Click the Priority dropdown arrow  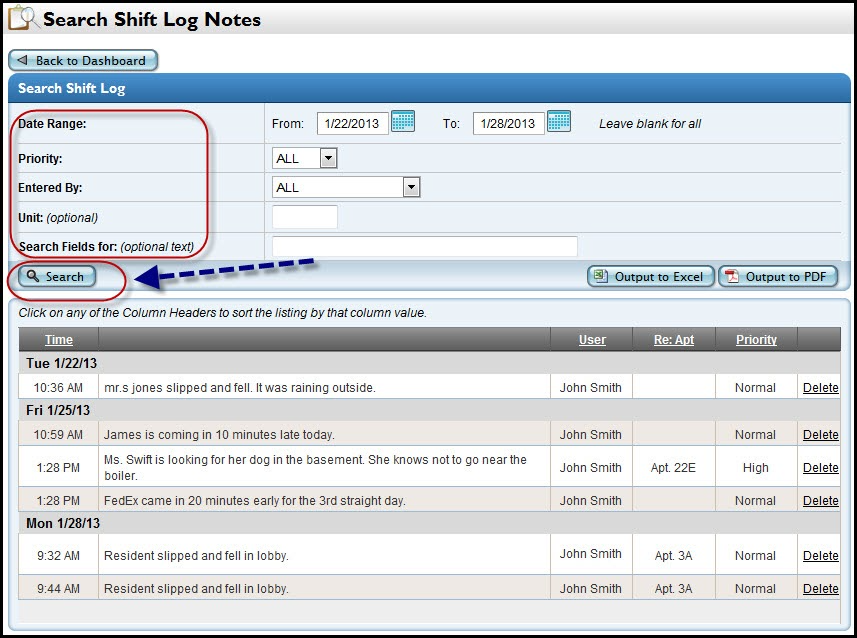[x=330, y=157]
